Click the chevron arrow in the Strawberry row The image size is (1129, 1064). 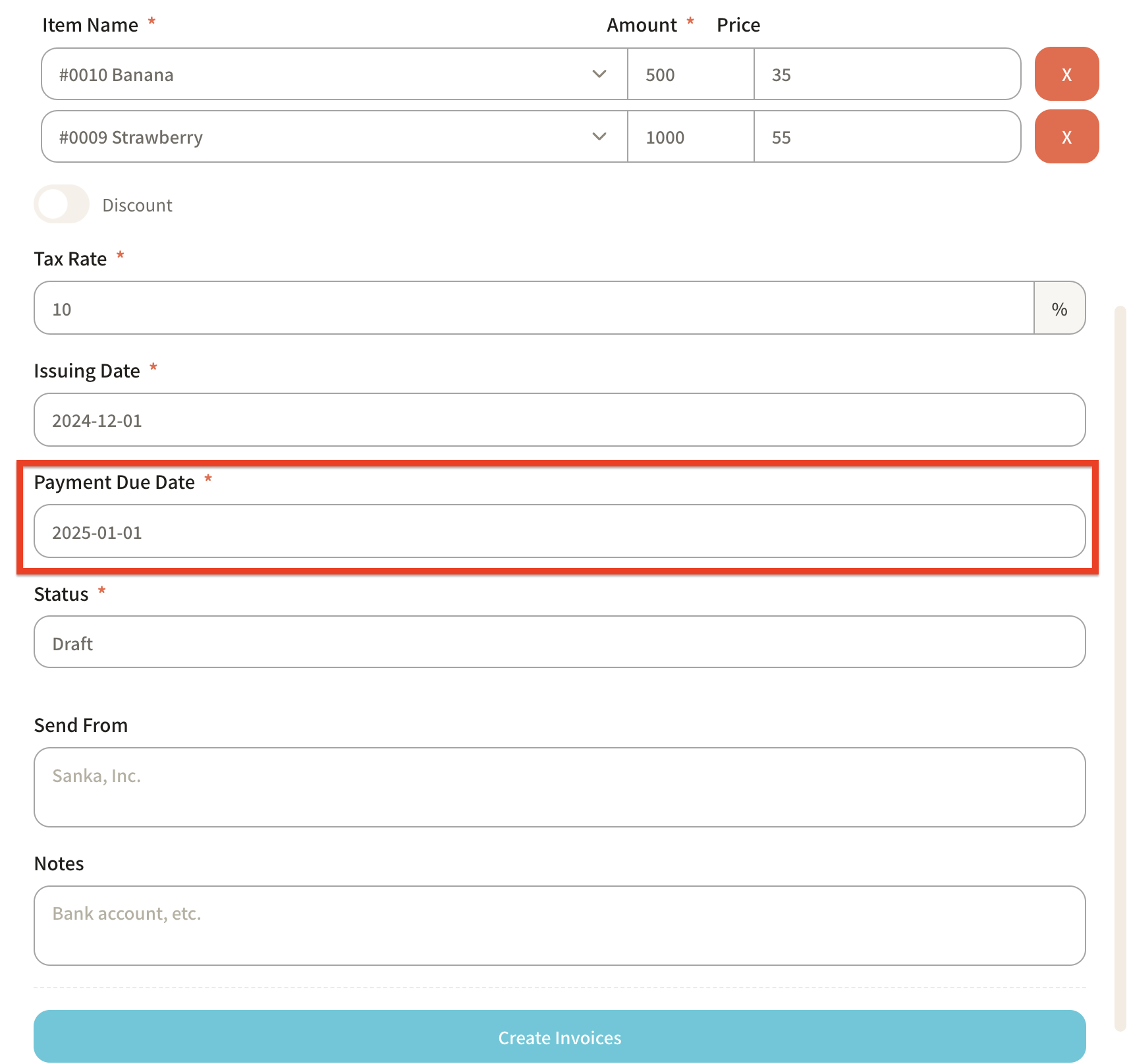(599, 136)
